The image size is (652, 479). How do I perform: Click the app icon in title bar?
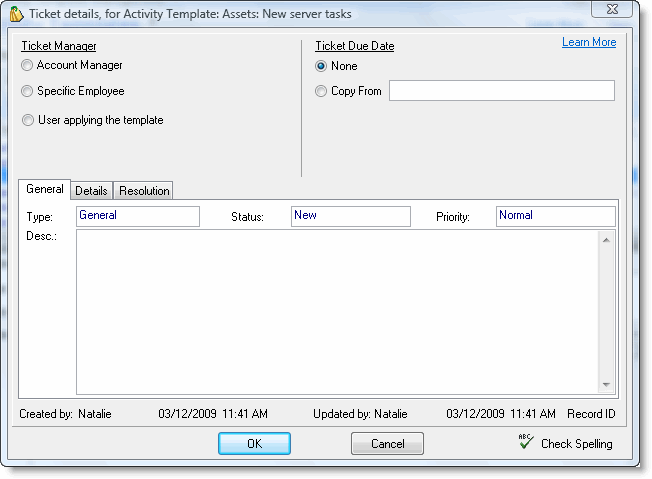point(15,12)
